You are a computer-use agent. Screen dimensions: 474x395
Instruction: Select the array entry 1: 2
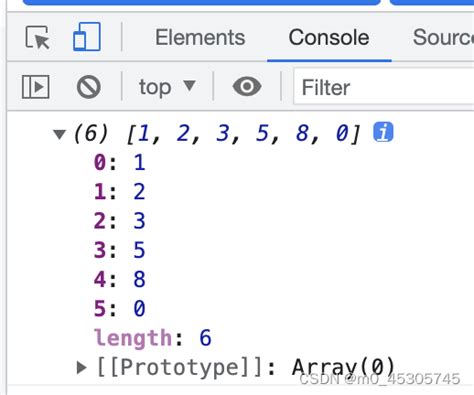120,192
